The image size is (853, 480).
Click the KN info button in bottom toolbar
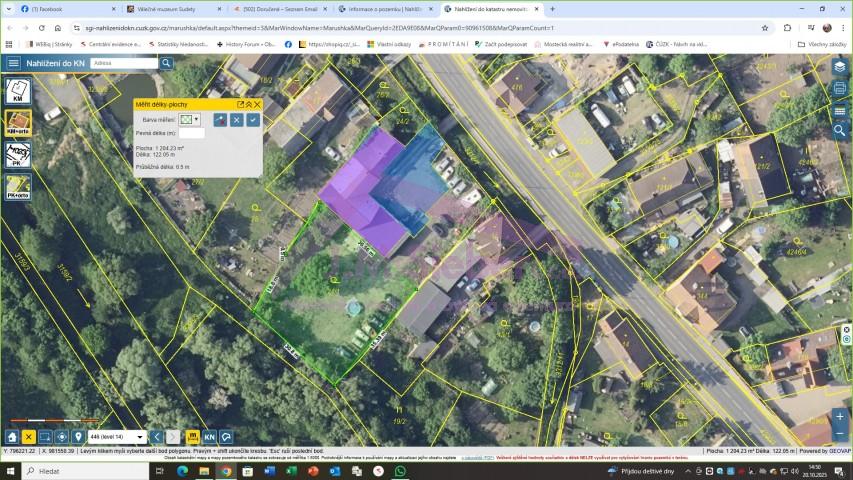(210, 437)
